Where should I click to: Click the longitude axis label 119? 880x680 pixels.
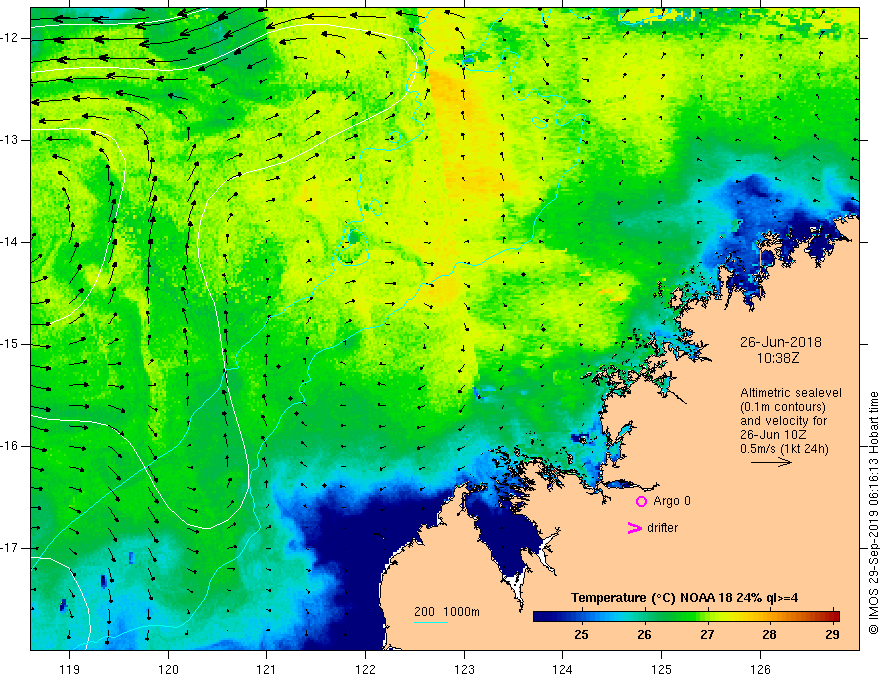coord(70,669)
